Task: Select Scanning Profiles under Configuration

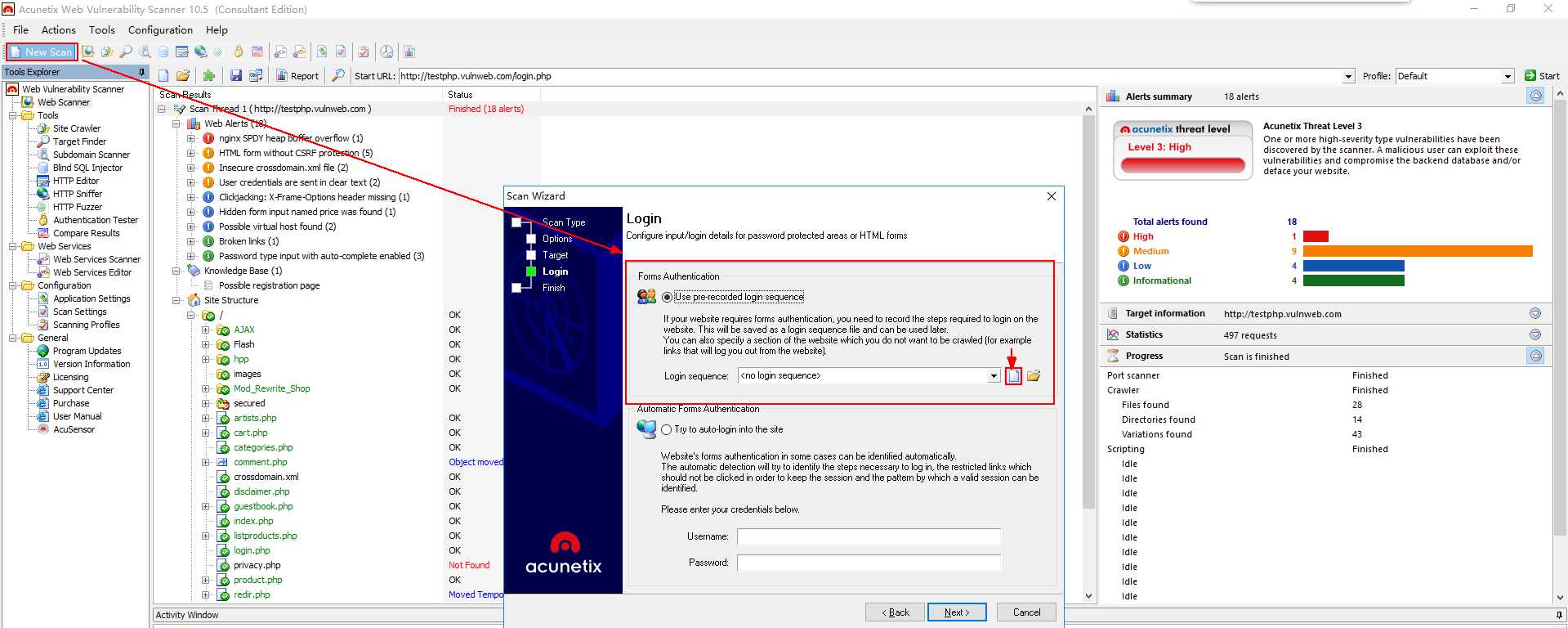Action: (86, 325)
